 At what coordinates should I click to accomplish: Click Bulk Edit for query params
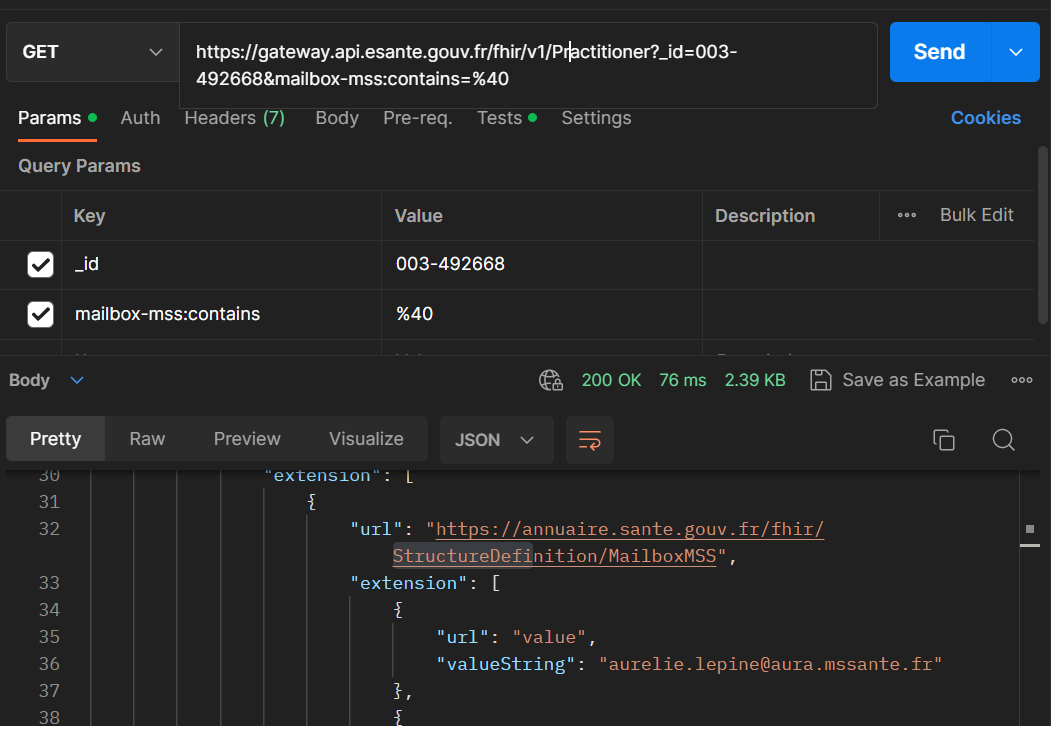coord(976,215)
